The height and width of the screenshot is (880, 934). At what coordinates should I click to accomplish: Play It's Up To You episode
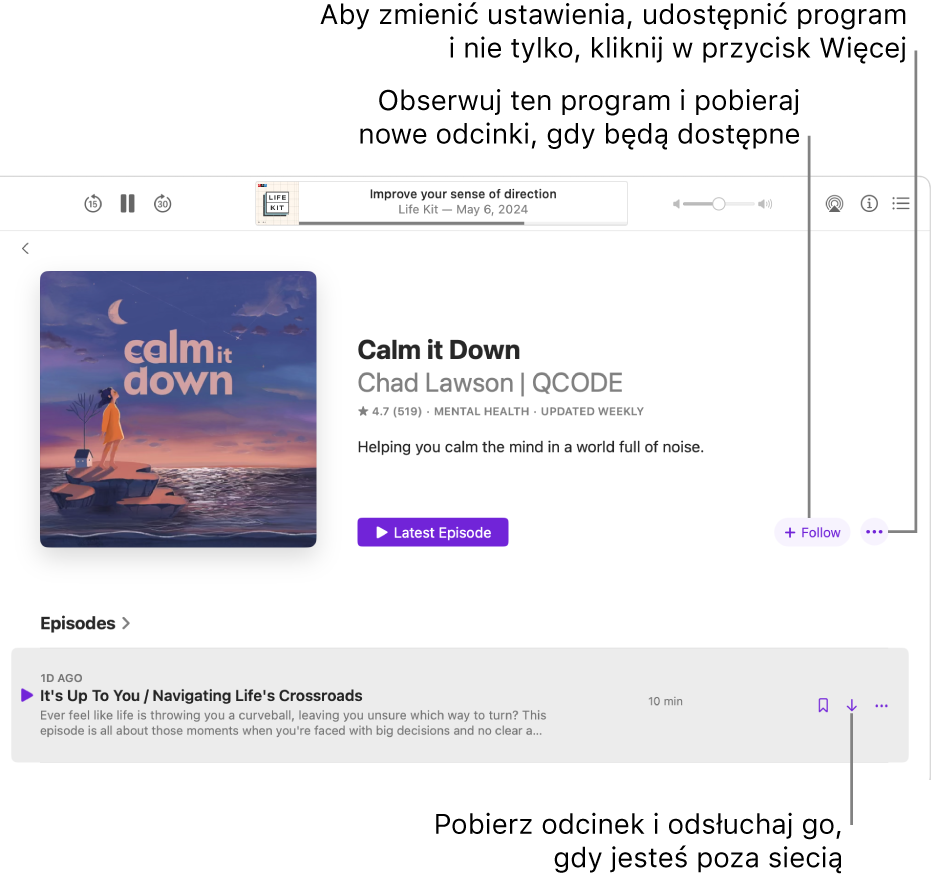26,695
